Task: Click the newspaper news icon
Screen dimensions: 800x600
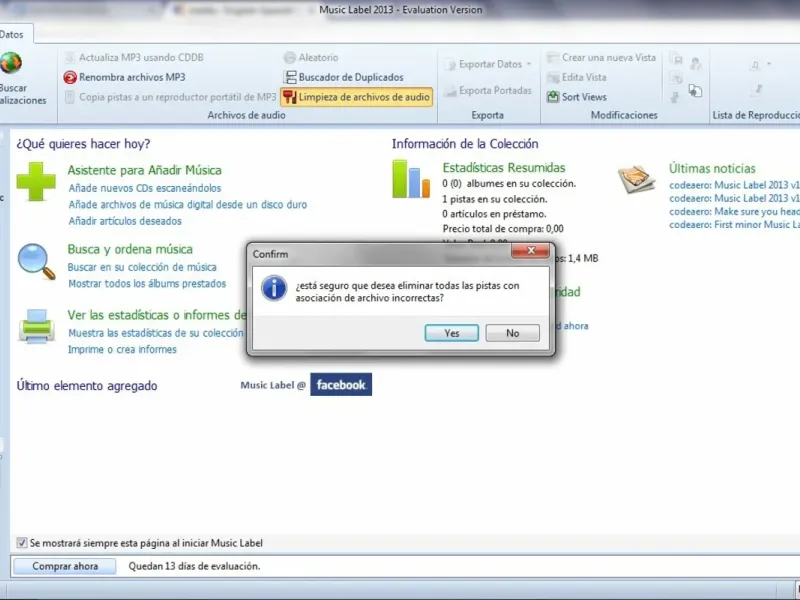Action: [x=636, y=179]
